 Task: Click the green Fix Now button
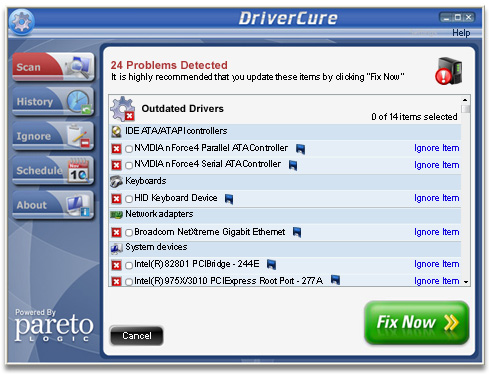[x=417, y=322]
